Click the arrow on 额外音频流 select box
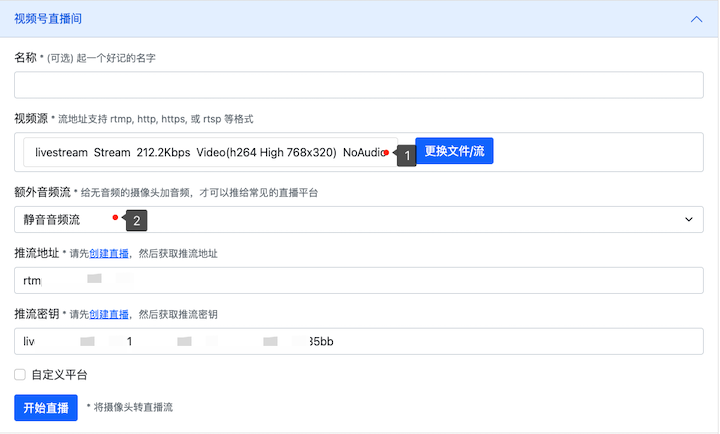Image resolution: width=720 pixels, height=434 pixels. [688, 219]
